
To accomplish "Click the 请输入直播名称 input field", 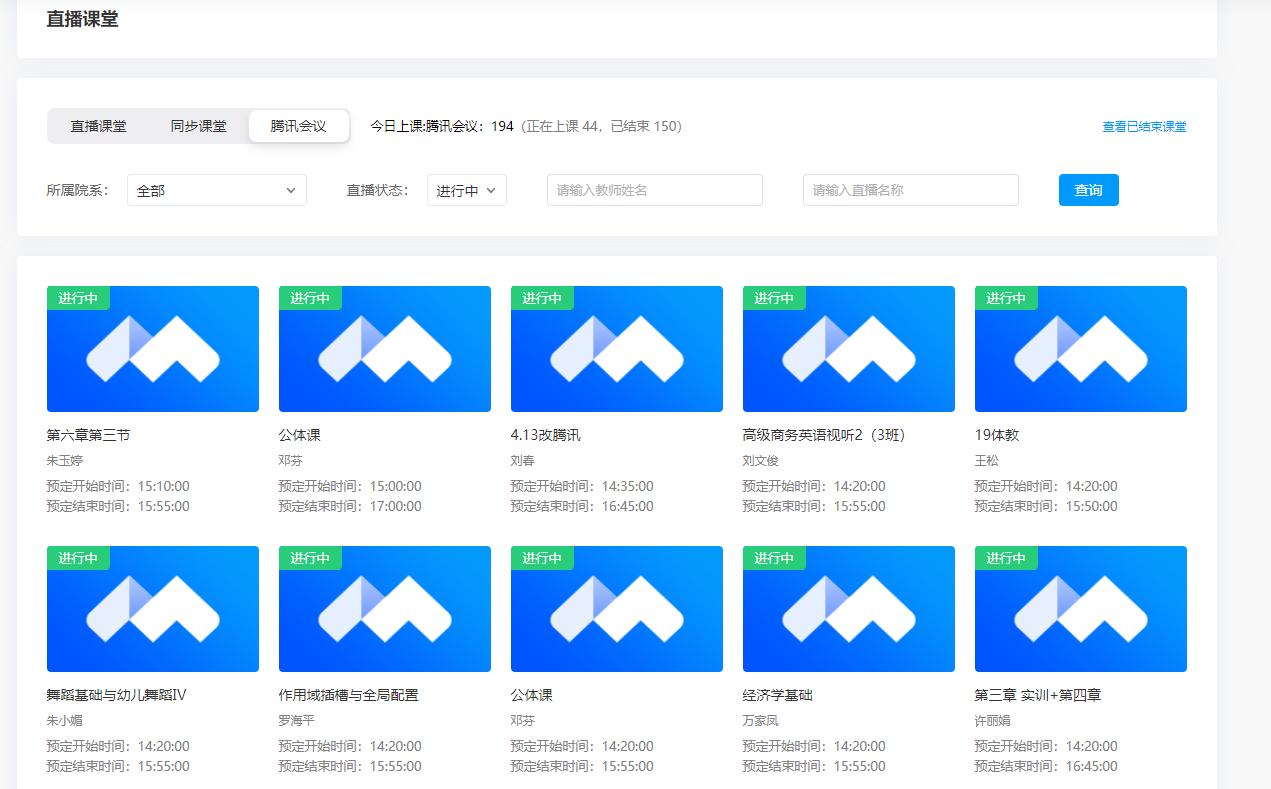I will tap(910, 190).
